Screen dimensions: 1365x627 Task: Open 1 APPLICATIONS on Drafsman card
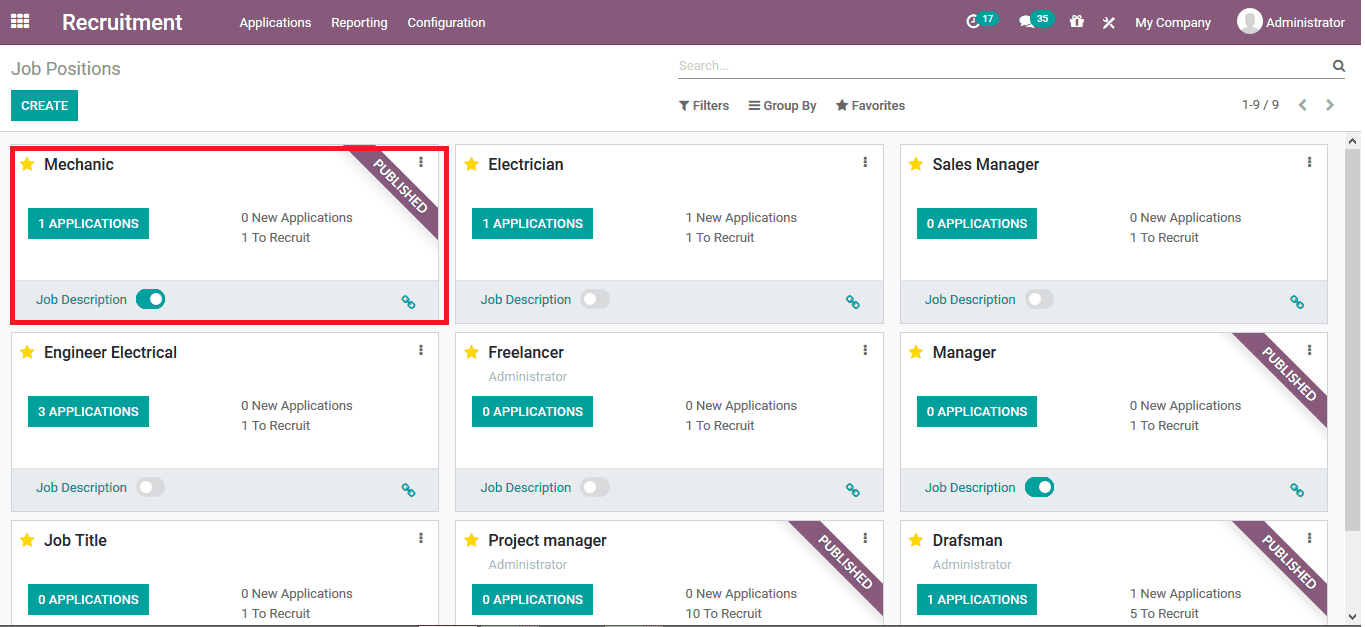pos(977,599)
